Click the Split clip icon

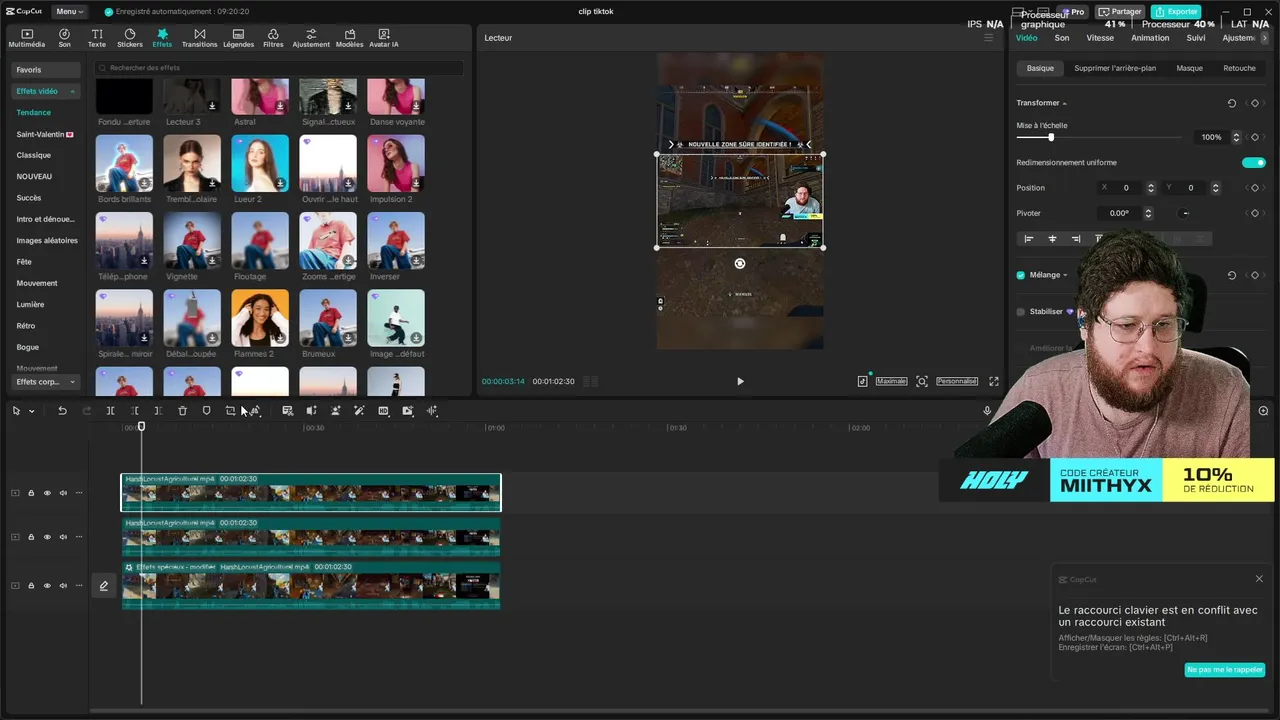pyautogui.click(x=110, y=411)
